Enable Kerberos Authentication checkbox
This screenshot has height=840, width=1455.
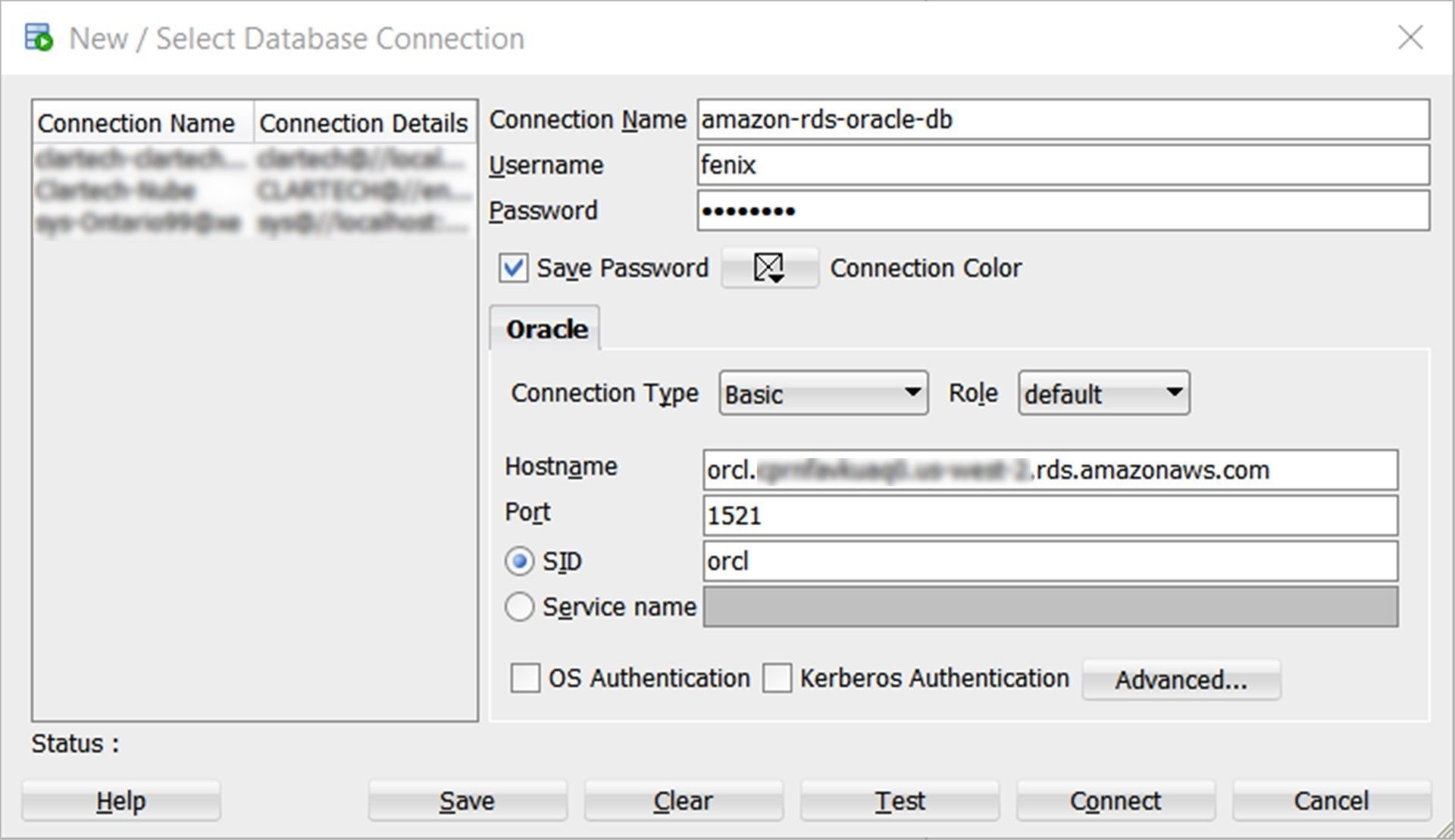tap(777, 678)
